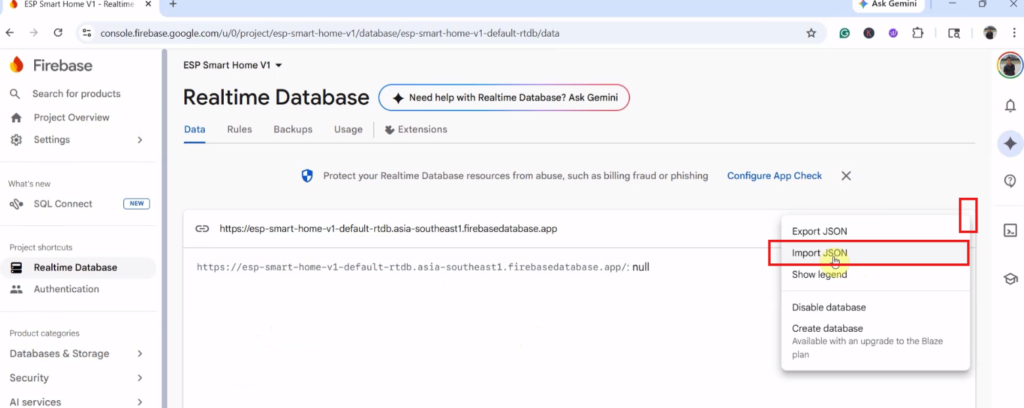Select Create database menu entry
1024x408 pixels.
point(875,341)
